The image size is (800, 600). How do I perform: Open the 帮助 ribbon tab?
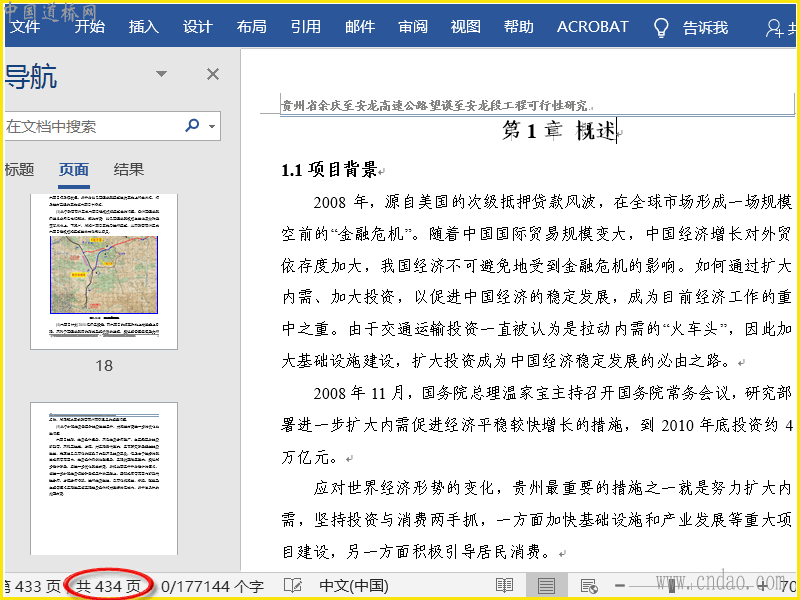[x=518, y=27]
